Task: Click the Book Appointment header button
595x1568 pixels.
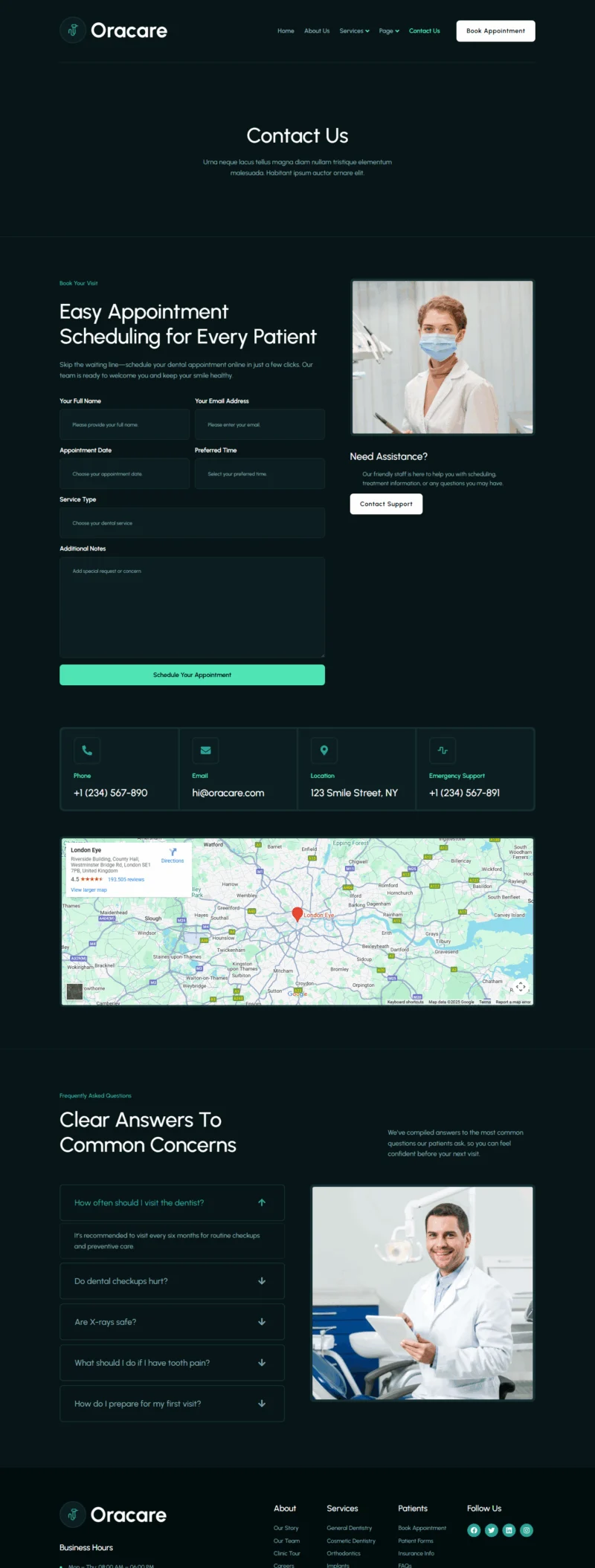Action: click(x=495, y=31)
